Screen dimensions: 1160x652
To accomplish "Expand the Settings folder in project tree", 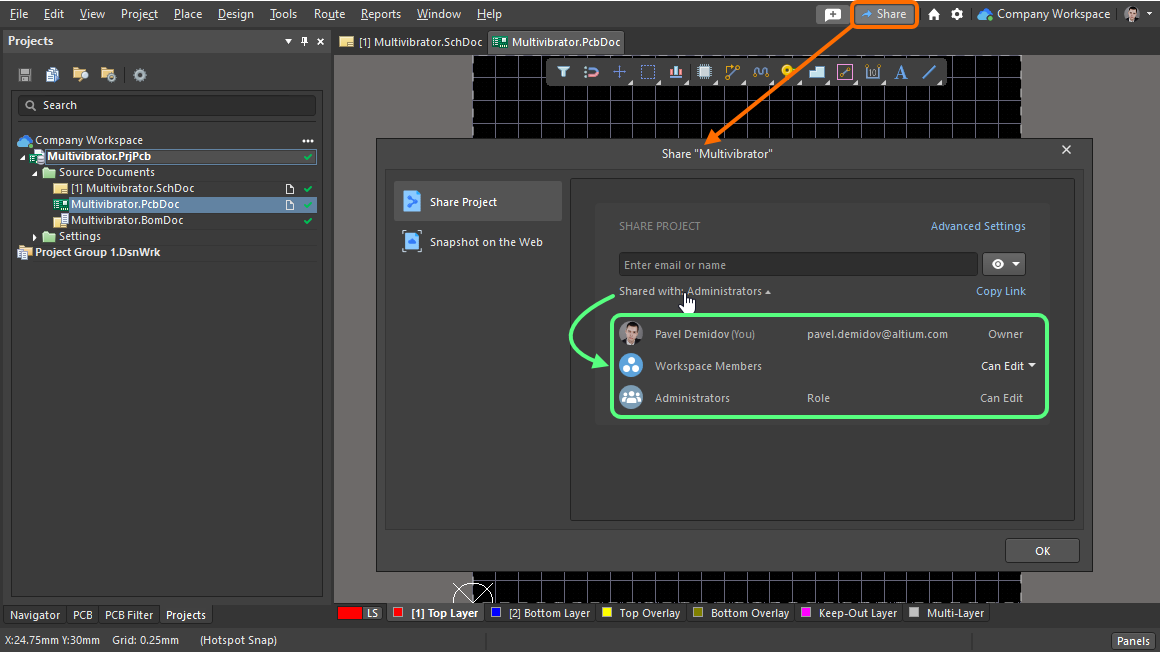I will point(35,237).
